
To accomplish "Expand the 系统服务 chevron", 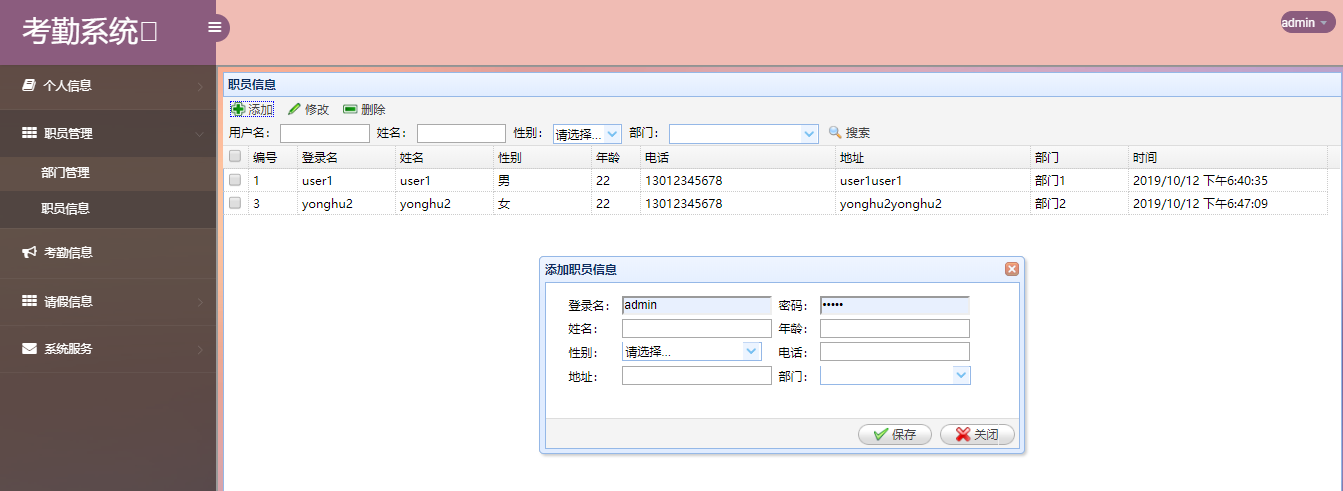I will point(199,350).
